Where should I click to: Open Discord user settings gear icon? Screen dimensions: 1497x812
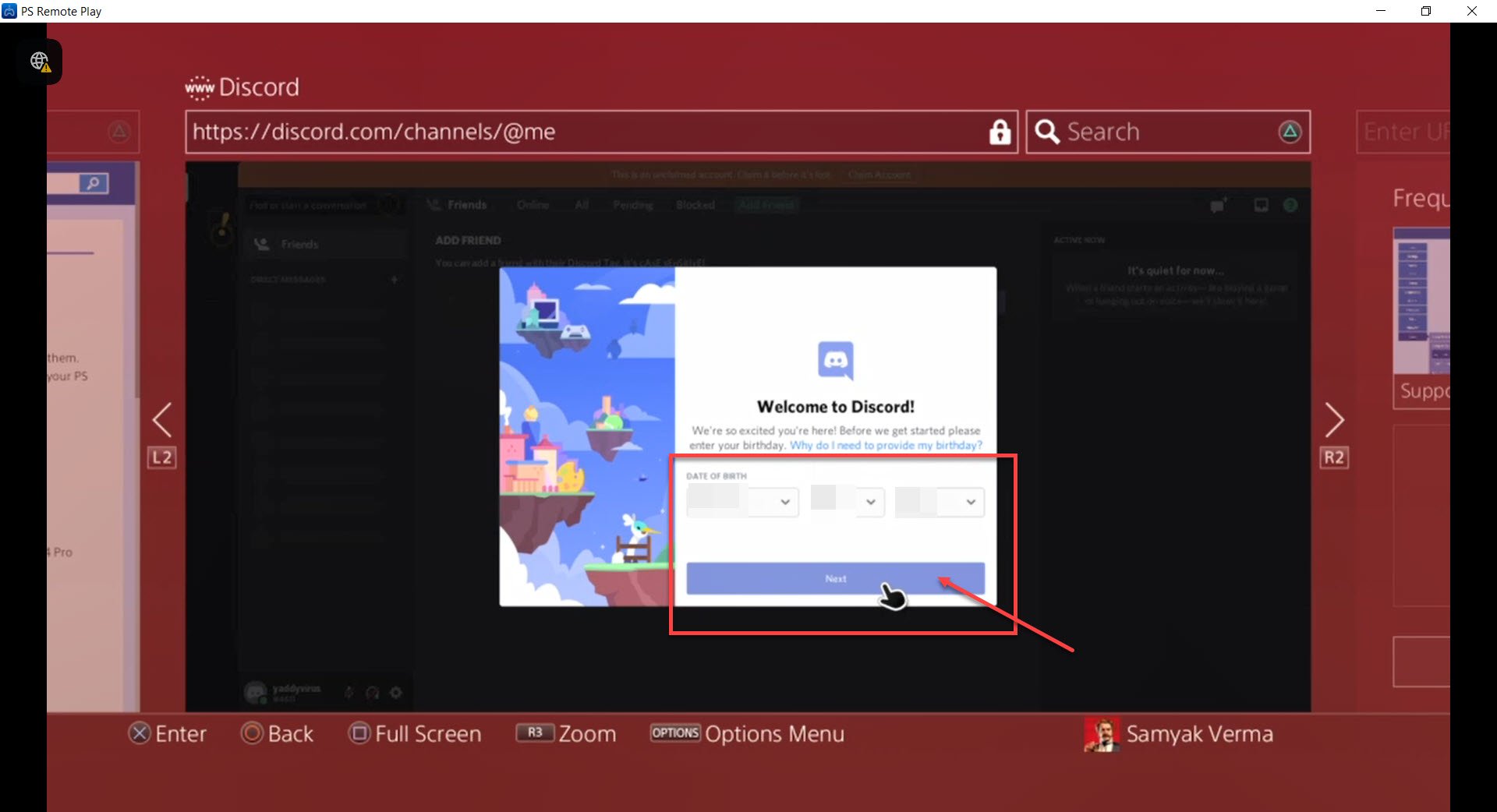(x=396, y=692)
